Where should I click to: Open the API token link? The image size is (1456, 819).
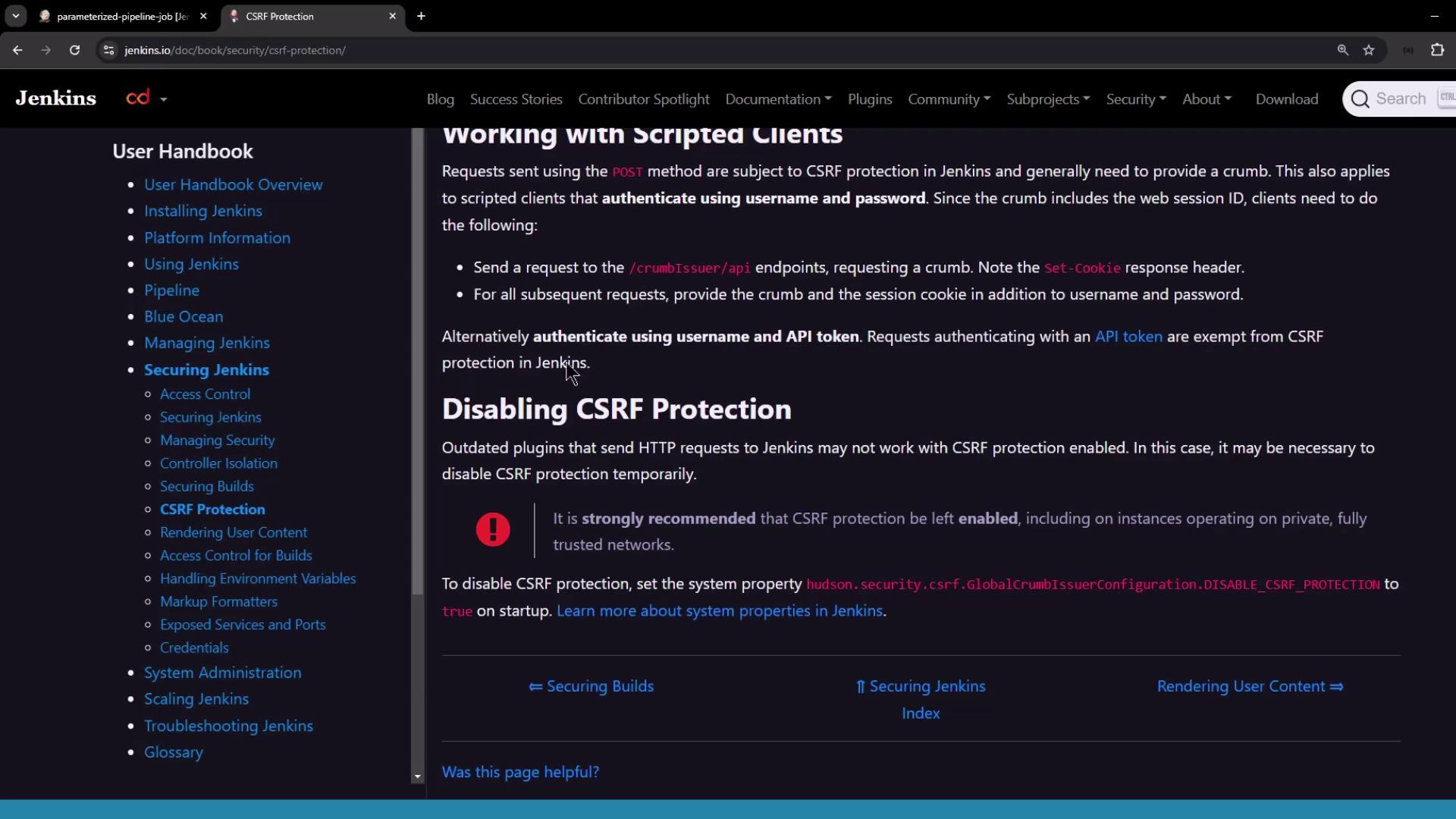(1128, 337)
